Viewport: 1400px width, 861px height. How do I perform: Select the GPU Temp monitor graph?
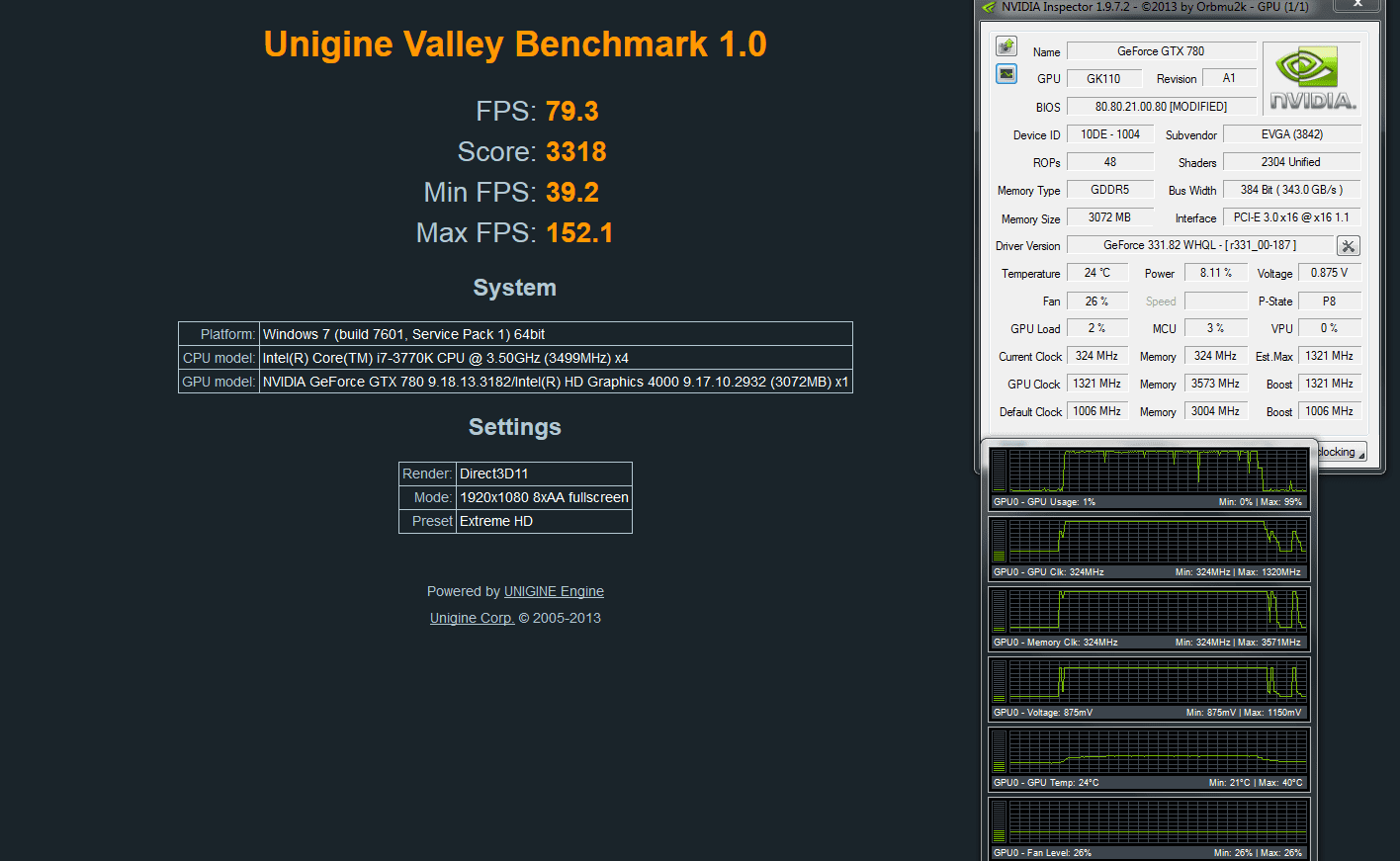tap(1149, 758)
